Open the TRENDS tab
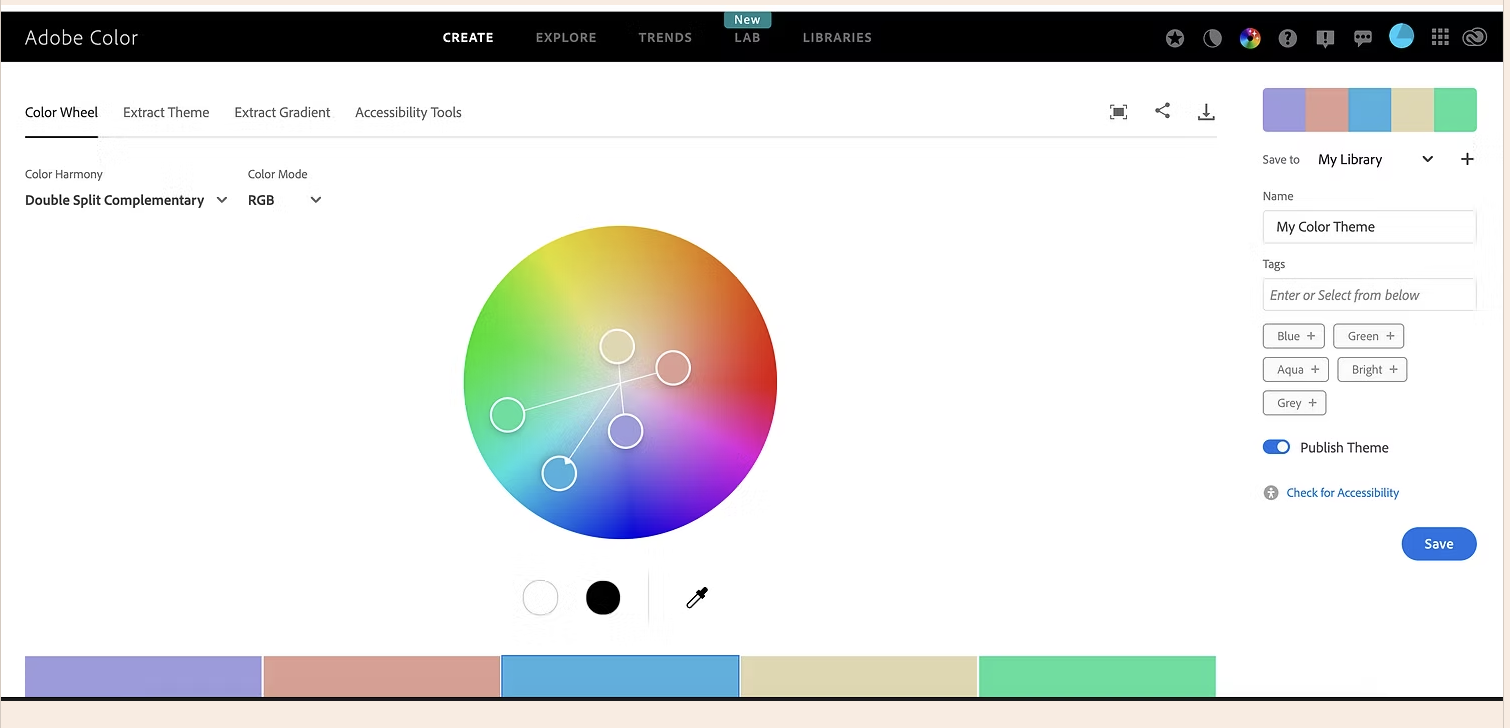The height and width of the screenshot is (728, 1510). 665,38
